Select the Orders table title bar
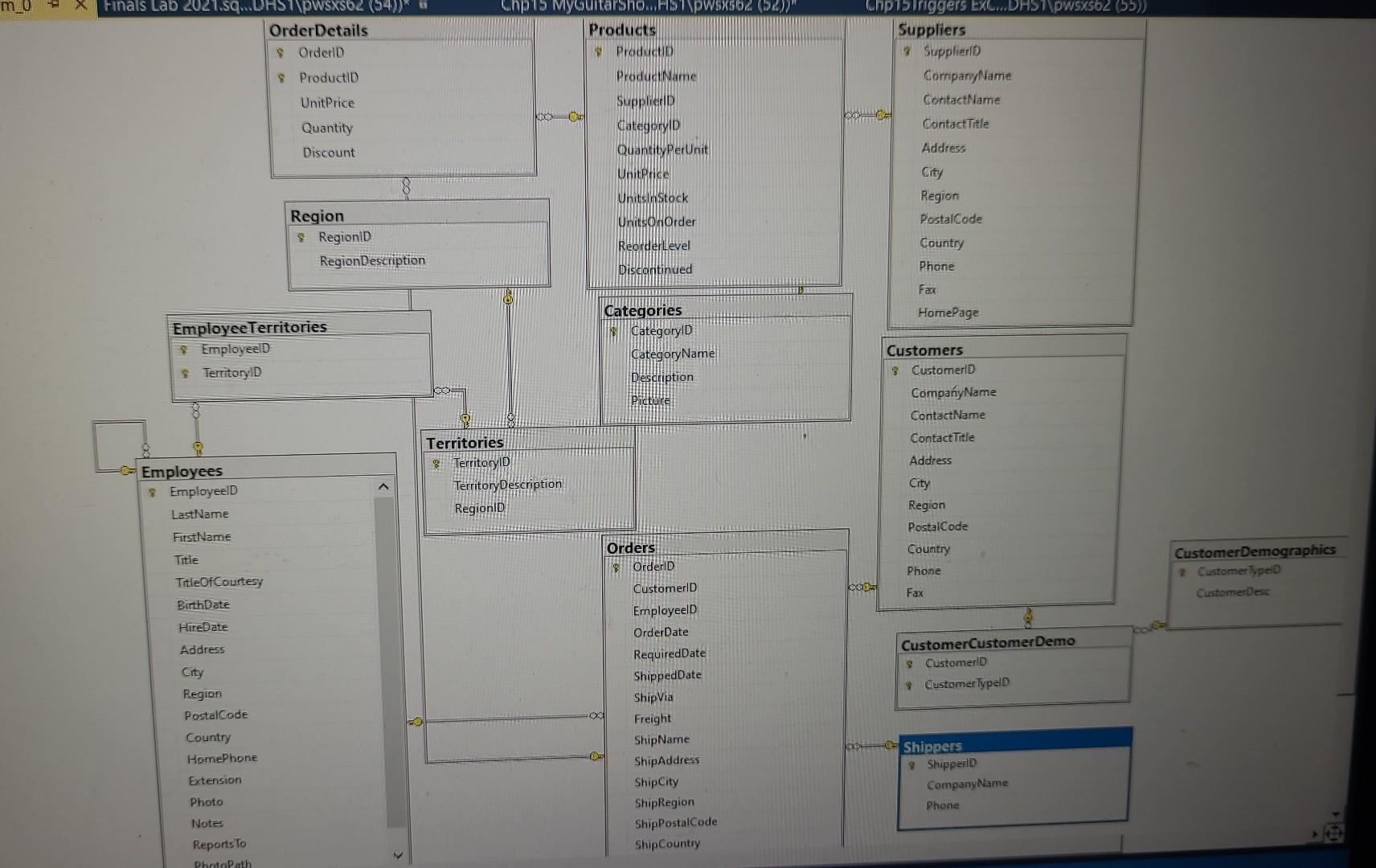This screenshot has height=868, width=1376. [632, 547]
